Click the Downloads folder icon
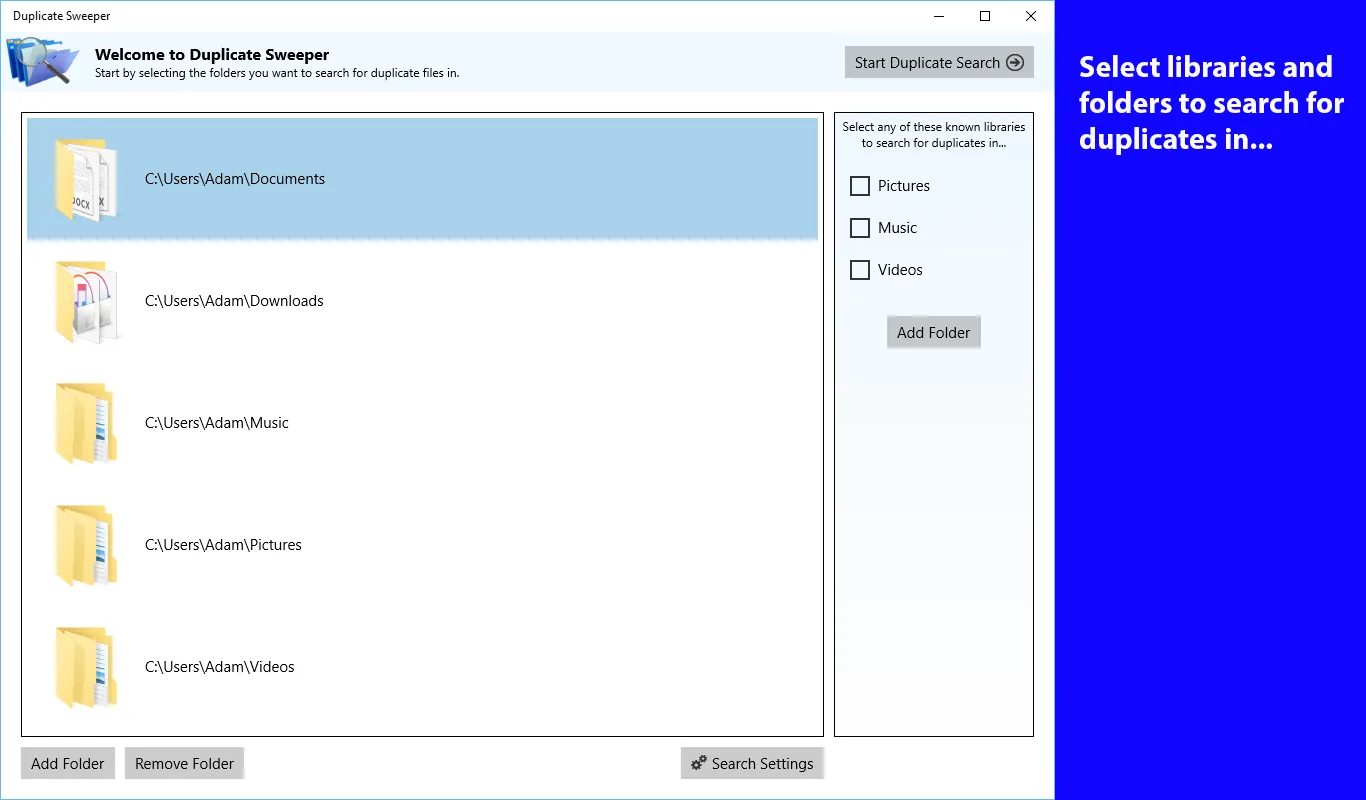The width and height of the screenshot is (1366, 800). 86,302
